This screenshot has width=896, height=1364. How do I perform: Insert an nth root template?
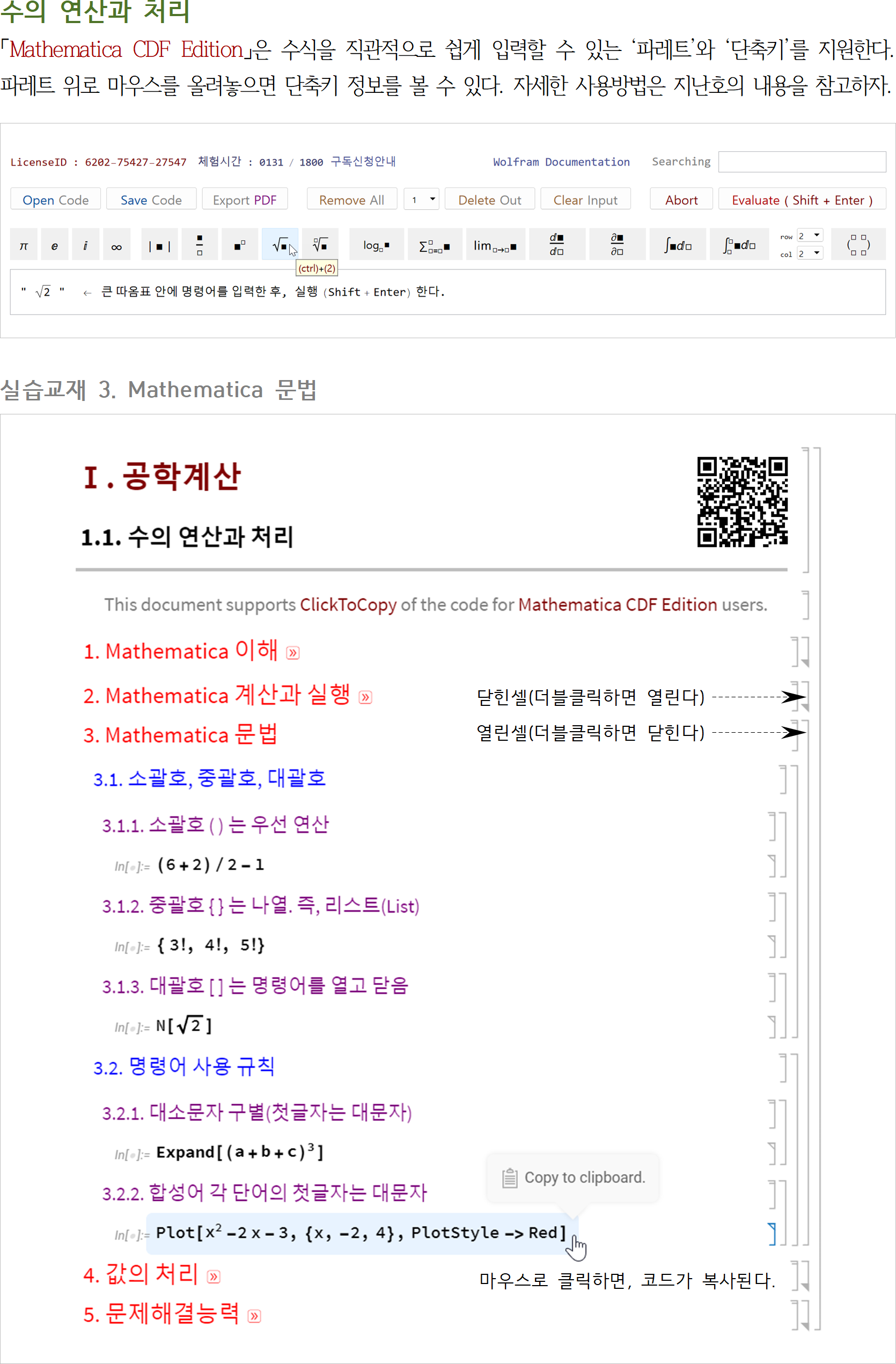(320, 244)
